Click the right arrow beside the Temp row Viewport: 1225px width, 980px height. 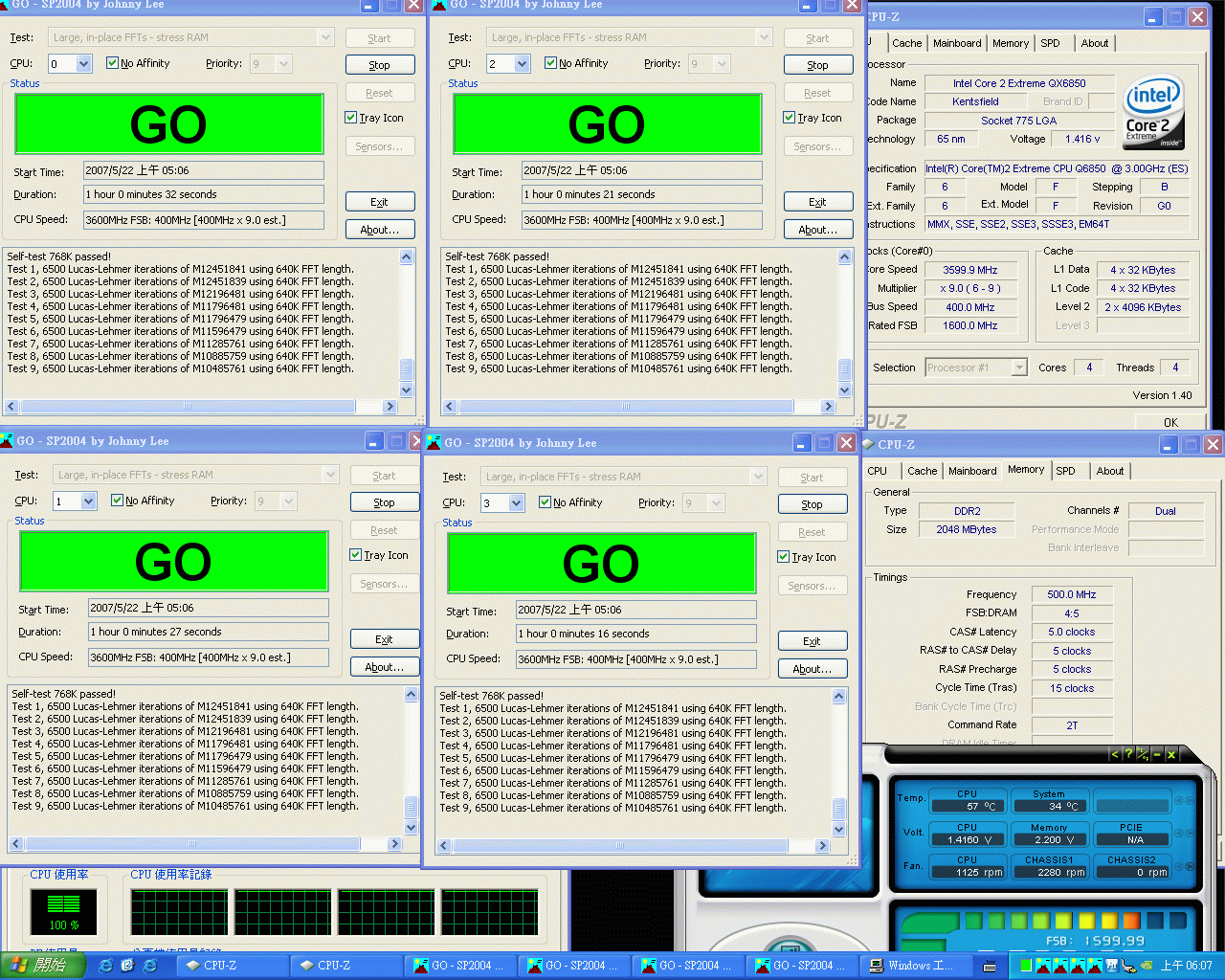click(x=1190, y=800)
